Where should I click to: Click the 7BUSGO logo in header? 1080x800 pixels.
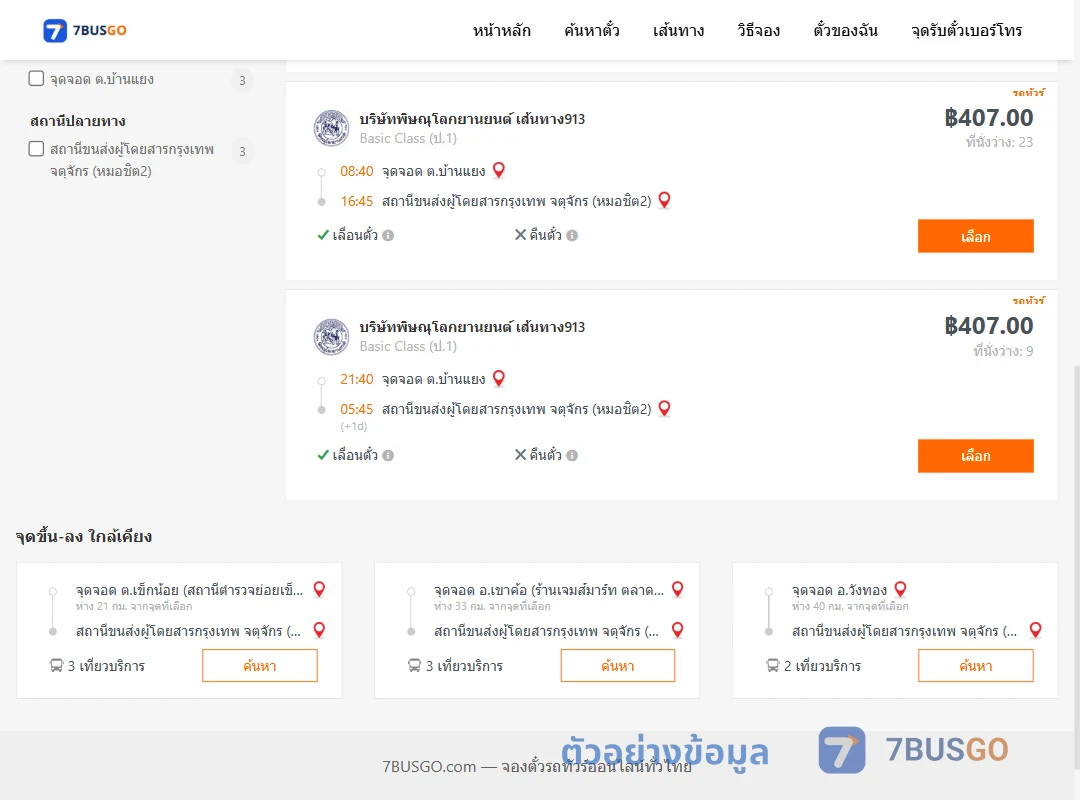(85, 30)
